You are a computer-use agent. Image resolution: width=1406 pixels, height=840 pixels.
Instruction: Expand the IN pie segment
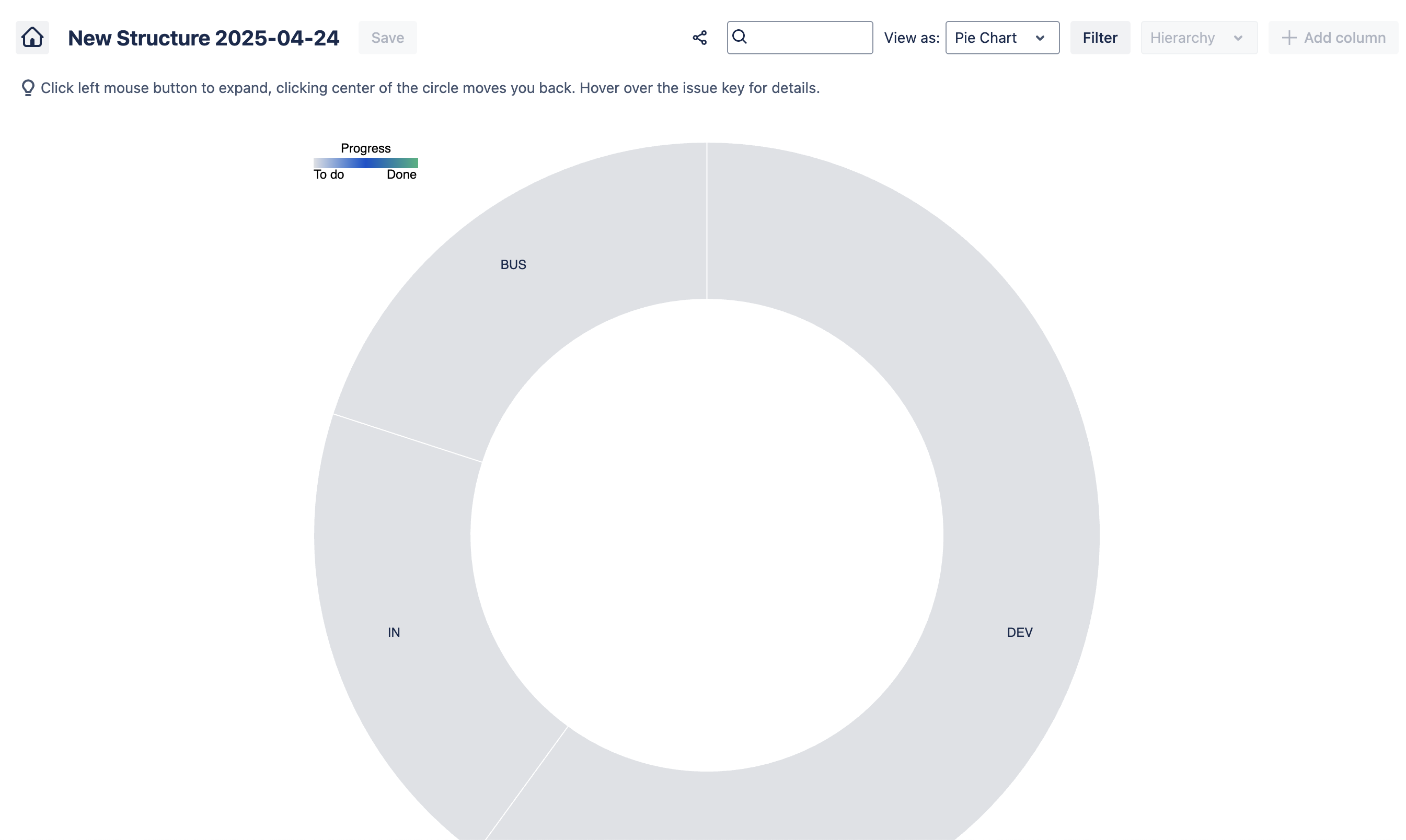tap(394, 632)
